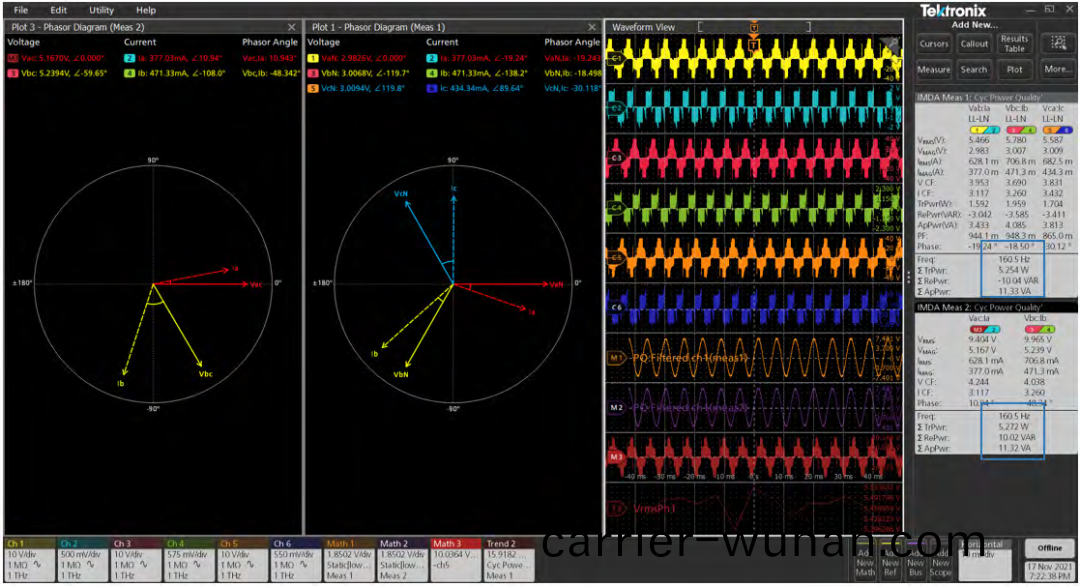Open the IMDA Meas 1 results badge
1080x586 pixels.
[994, 97]
